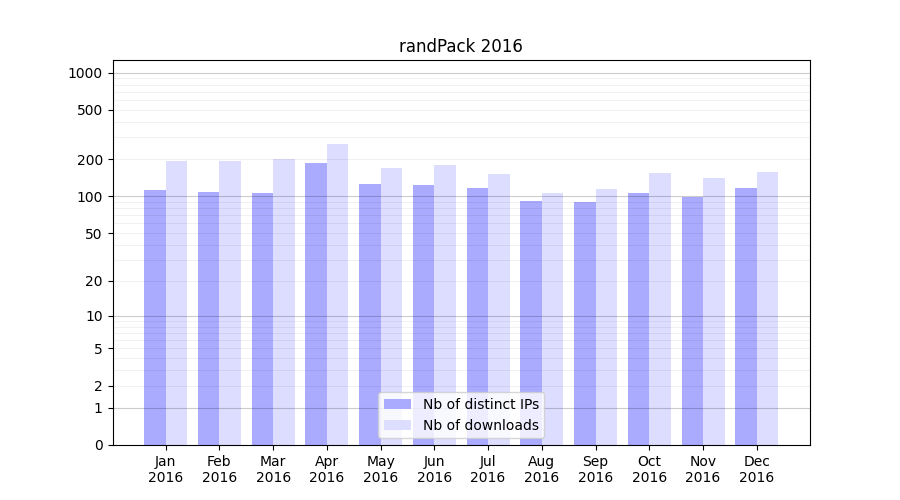Click the Jun 2016 x-axis label
The image size is (900, 500).
434,469
